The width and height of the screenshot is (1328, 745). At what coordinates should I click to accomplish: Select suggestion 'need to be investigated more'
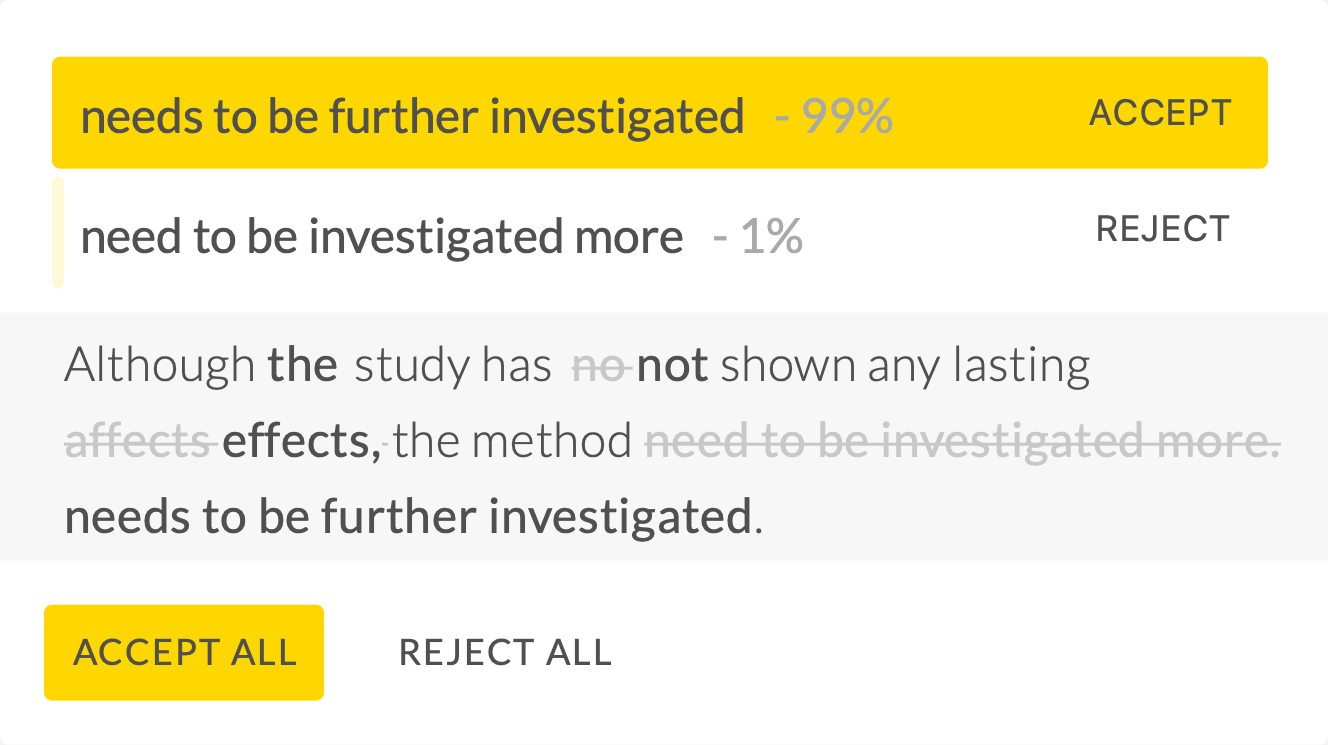[x=381, y=238]
